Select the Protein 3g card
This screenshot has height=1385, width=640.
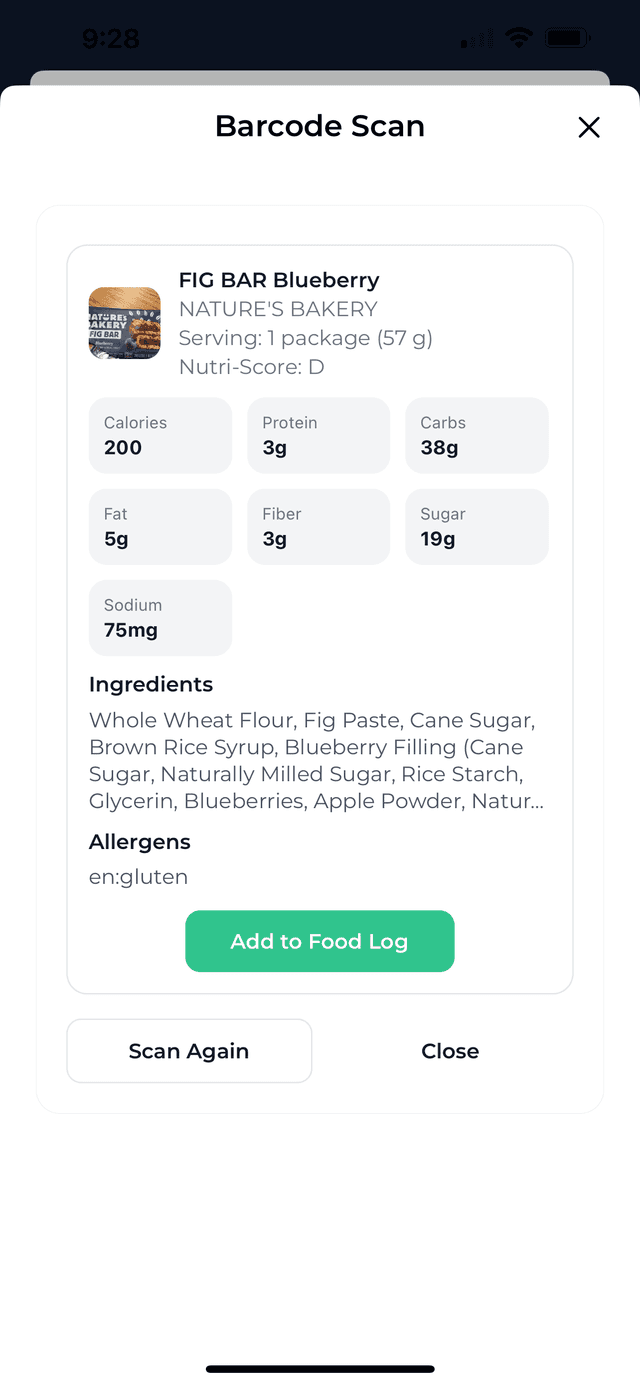[318, 435]
